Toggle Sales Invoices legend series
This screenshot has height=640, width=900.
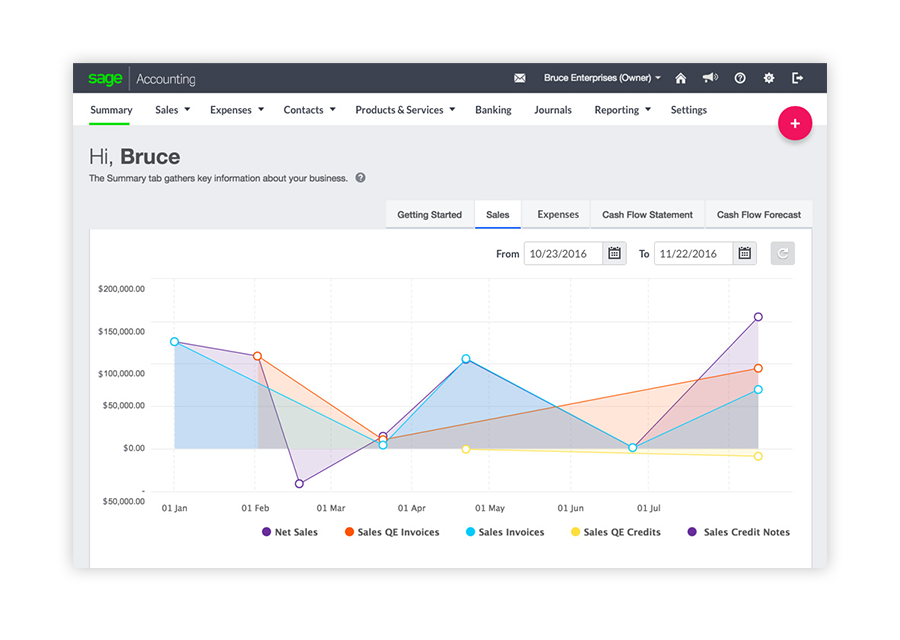(x=505, y=532)
